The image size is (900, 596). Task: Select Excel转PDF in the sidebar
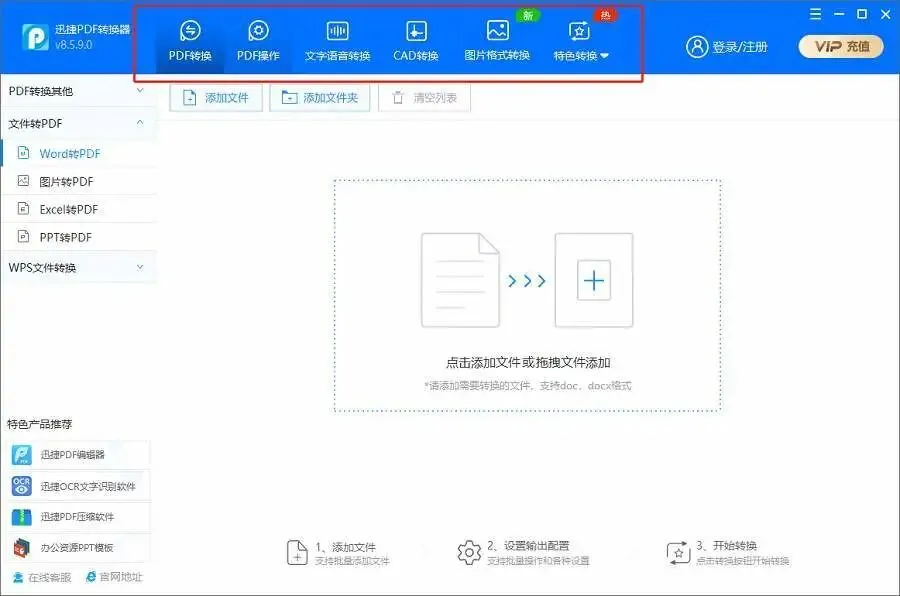tap(80, 210)
